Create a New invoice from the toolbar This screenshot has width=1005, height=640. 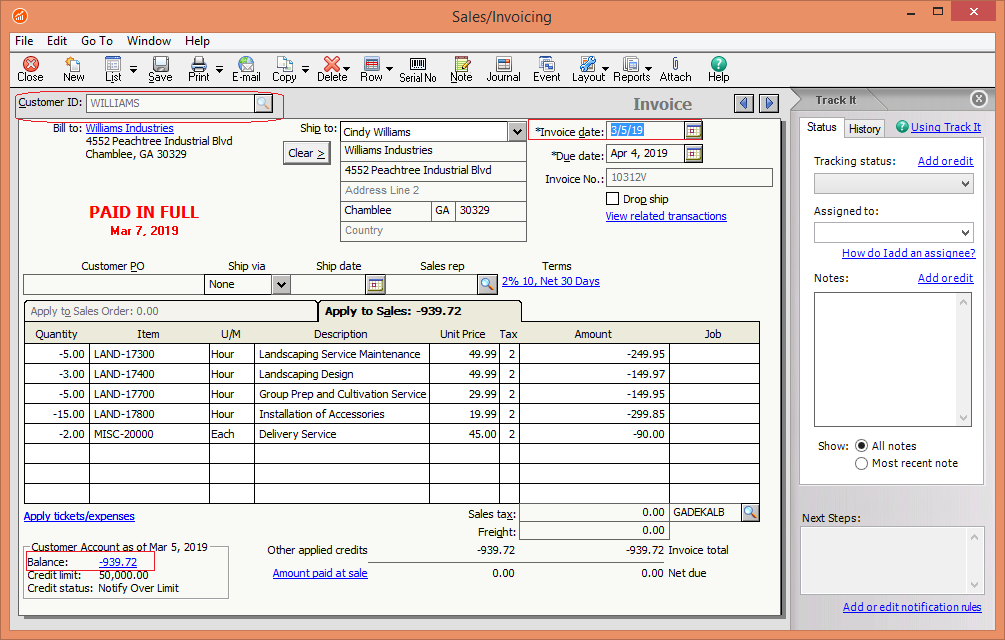coord(73,69)
